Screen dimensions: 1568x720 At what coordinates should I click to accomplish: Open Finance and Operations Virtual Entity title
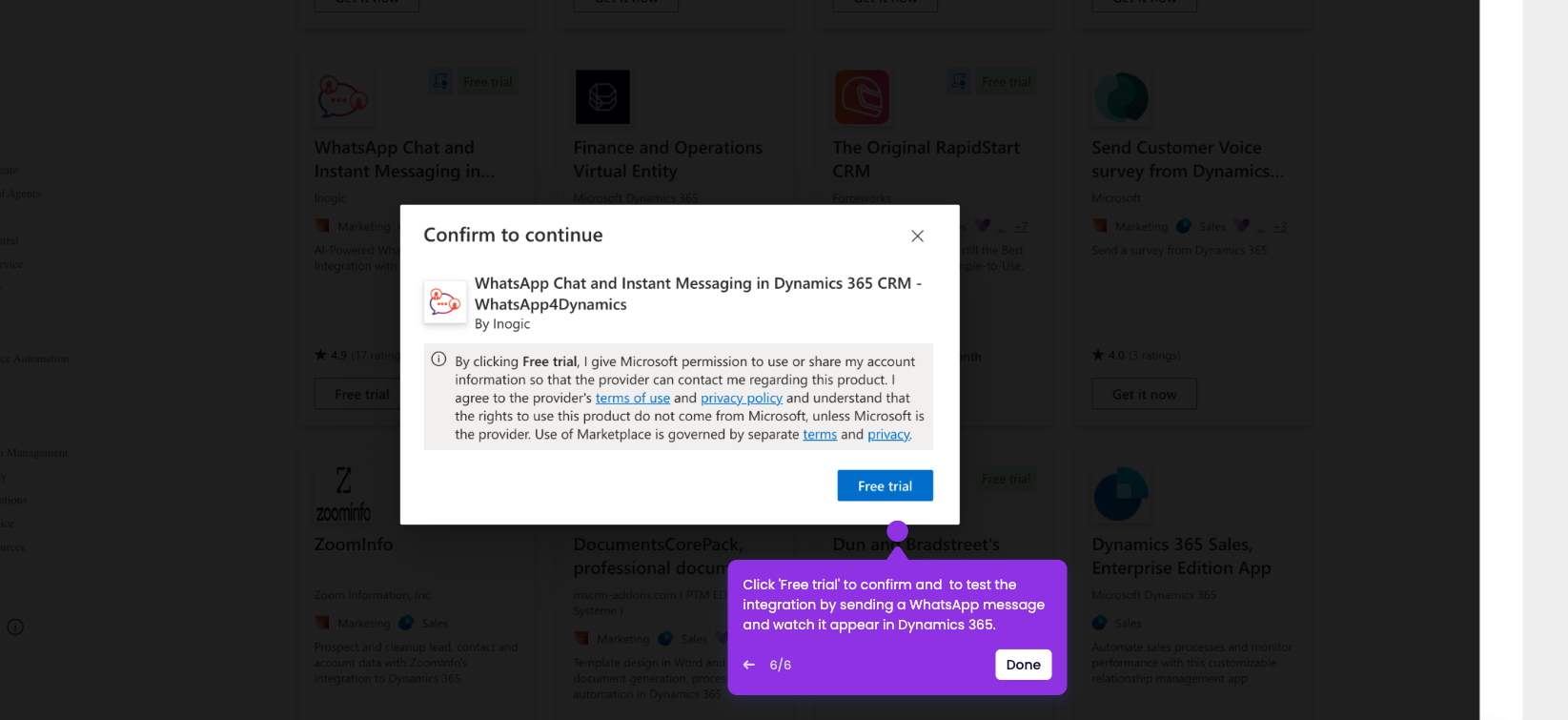pos(667,159)
